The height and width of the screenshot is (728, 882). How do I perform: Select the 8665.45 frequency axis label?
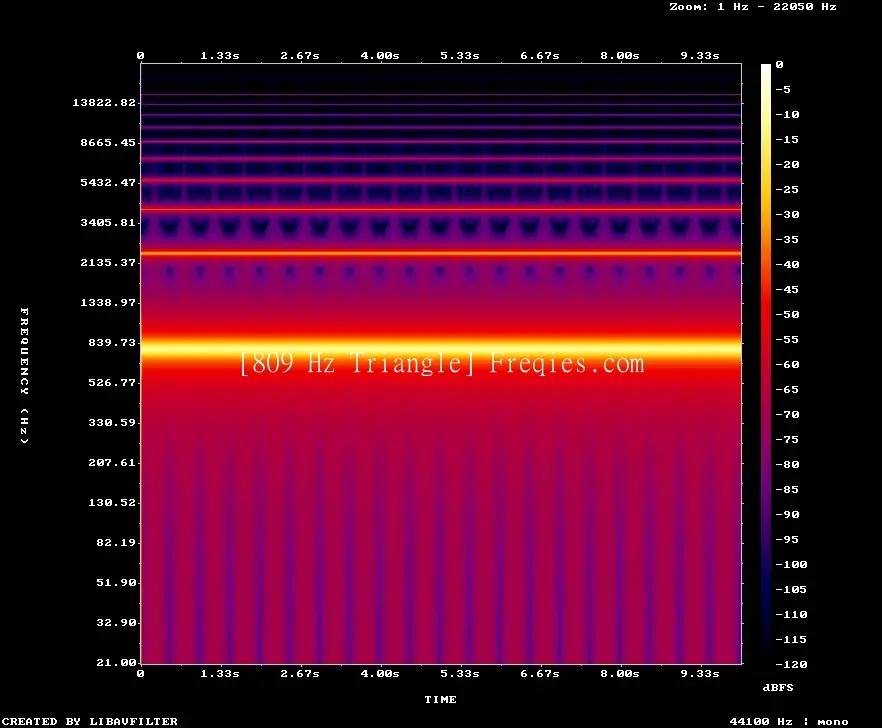point(108,142)
